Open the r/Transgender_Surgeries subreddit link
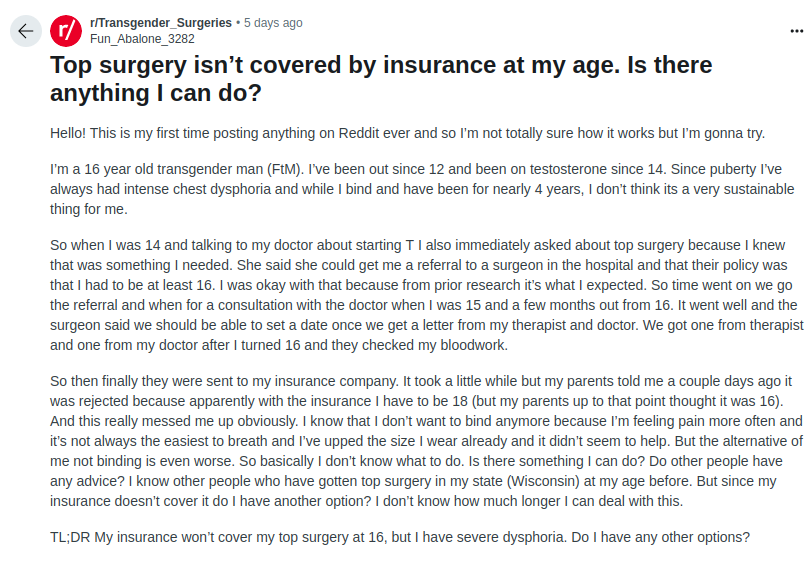The image size is (811, 561). 161,23
